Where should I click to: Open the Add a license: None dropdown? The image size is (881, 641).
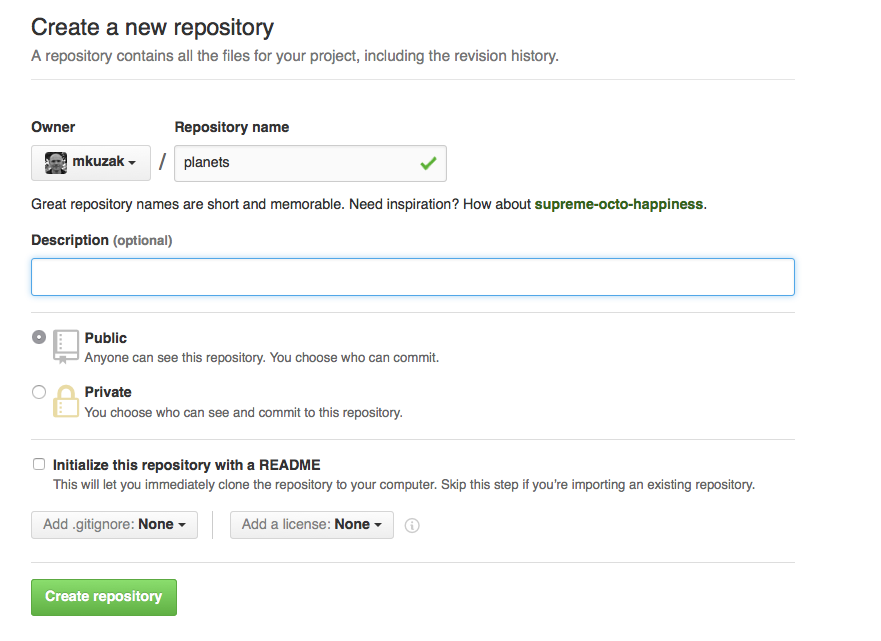pos(311,524)
